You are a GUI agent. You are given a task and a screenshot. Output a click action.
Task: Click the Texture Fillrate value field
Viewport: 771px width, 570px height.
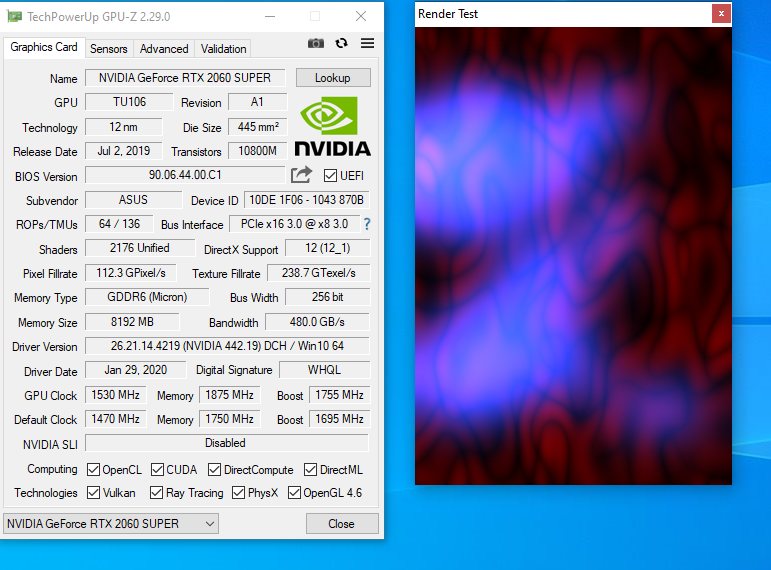[x=319, y=273]
